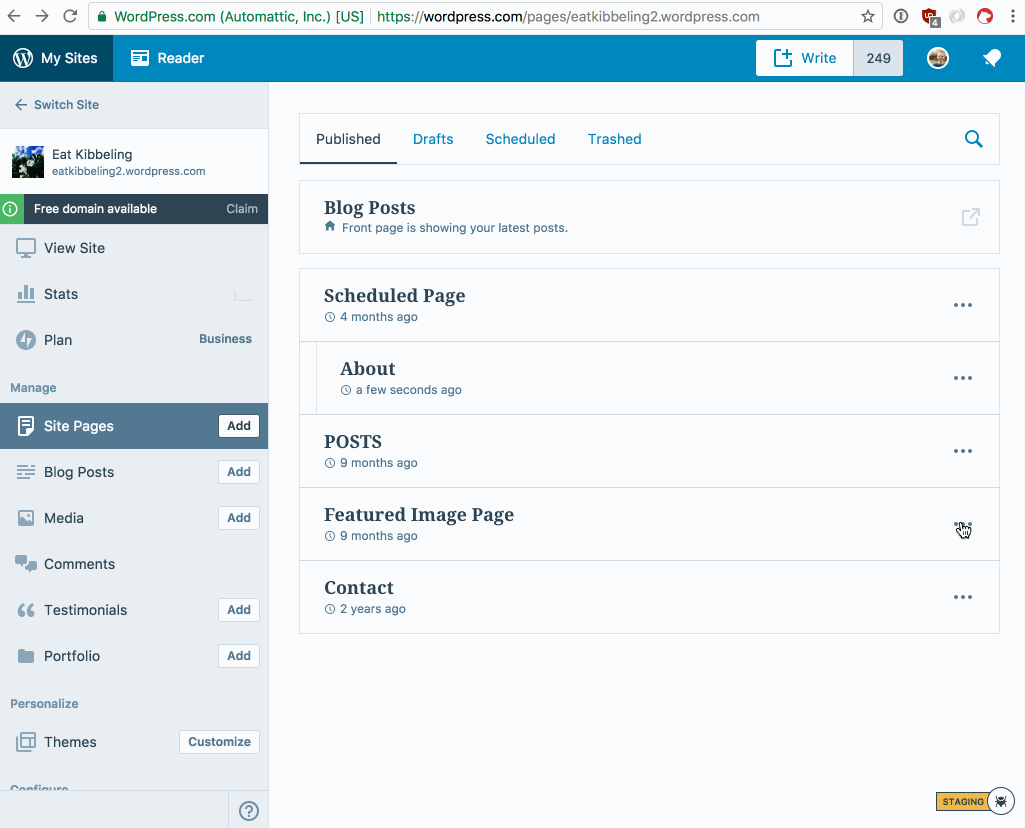Image resolution: width=1025 pixels, height=828 pixels.
Task: Expand Contact page ellipsis menu
Action: (x=963, y=597)
